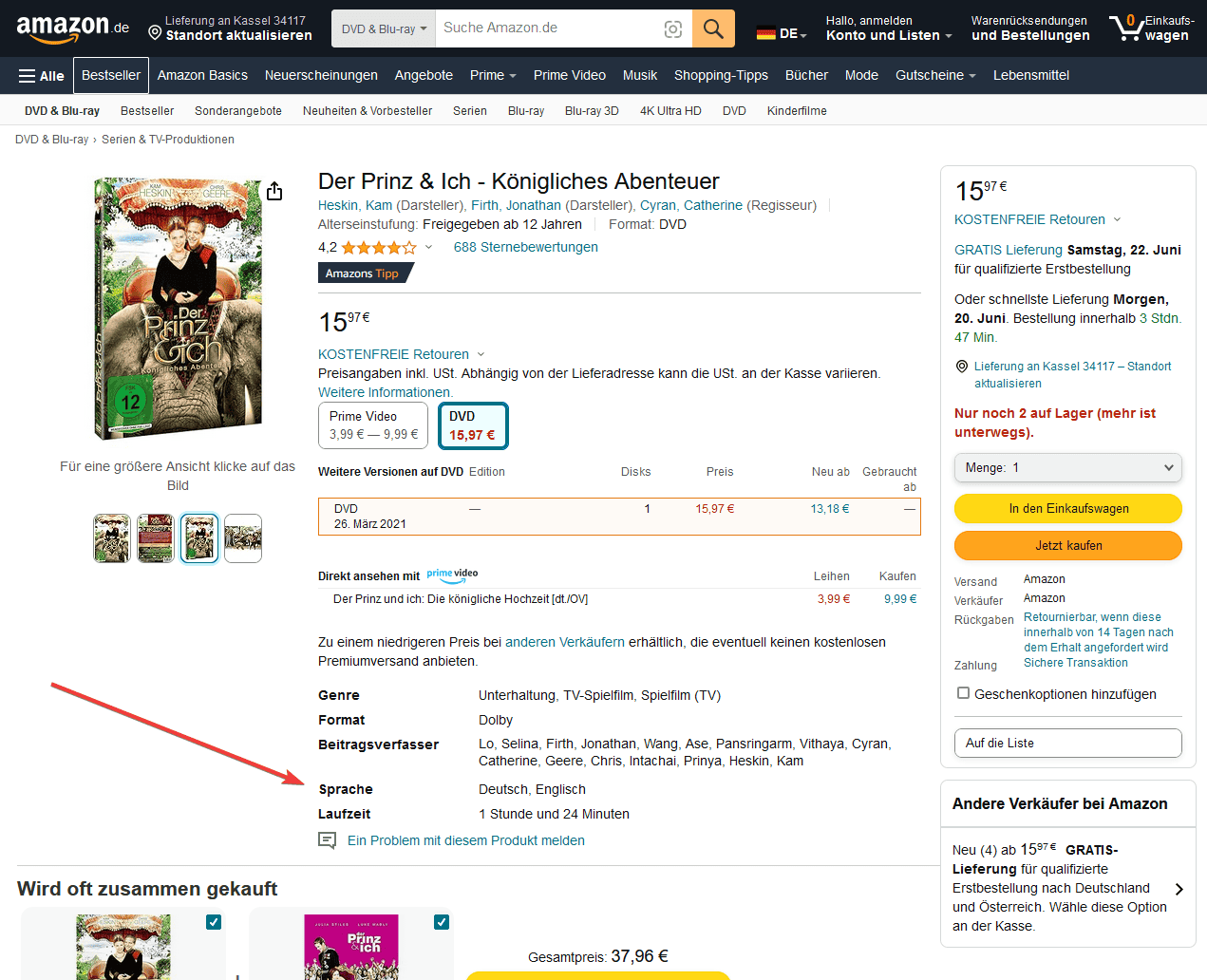
Task: Open 4K Ultra HD subnavigation item
Action: coord(670,111)
